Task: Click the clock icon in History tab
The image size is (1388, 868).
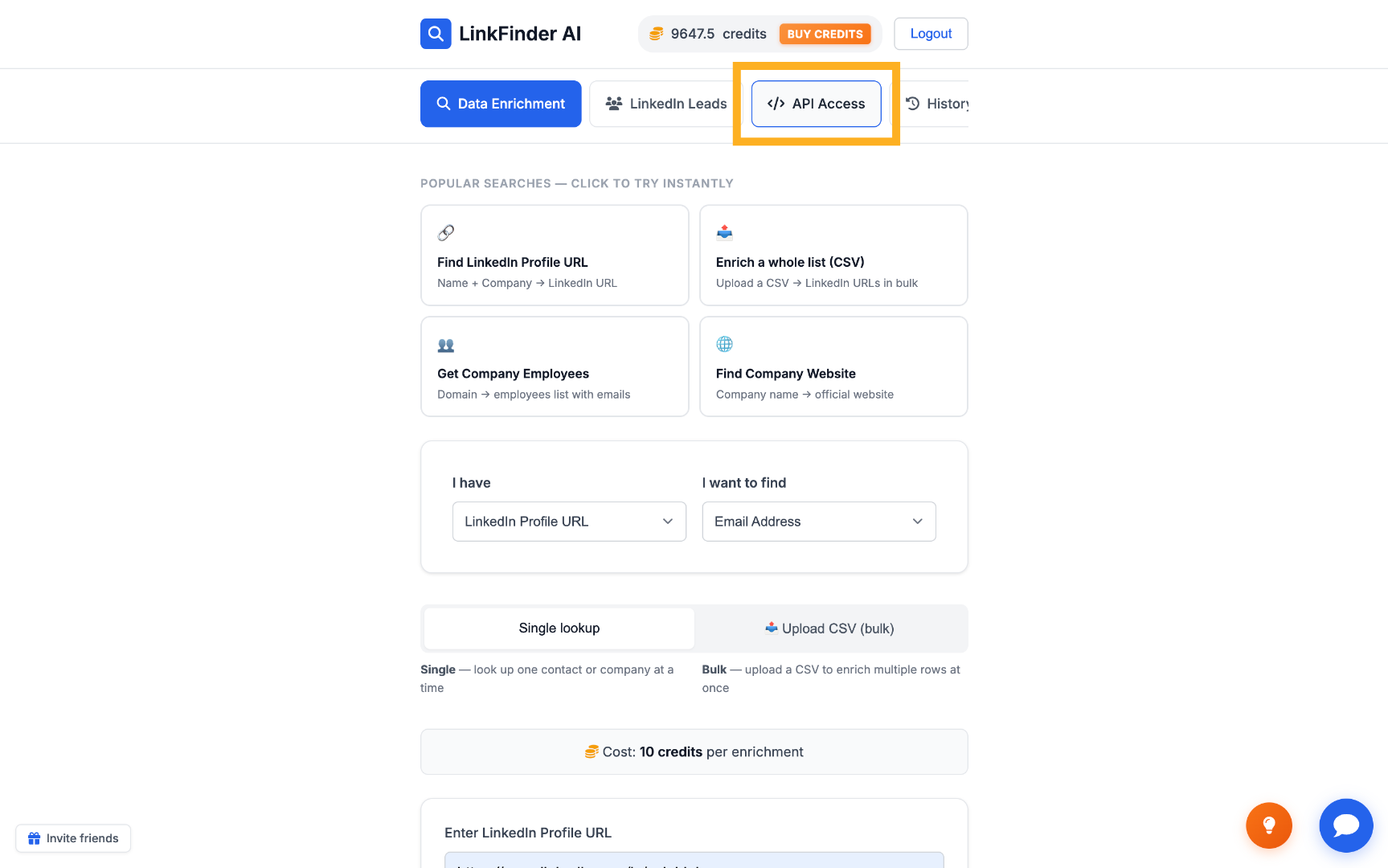Action: point(913,104)
